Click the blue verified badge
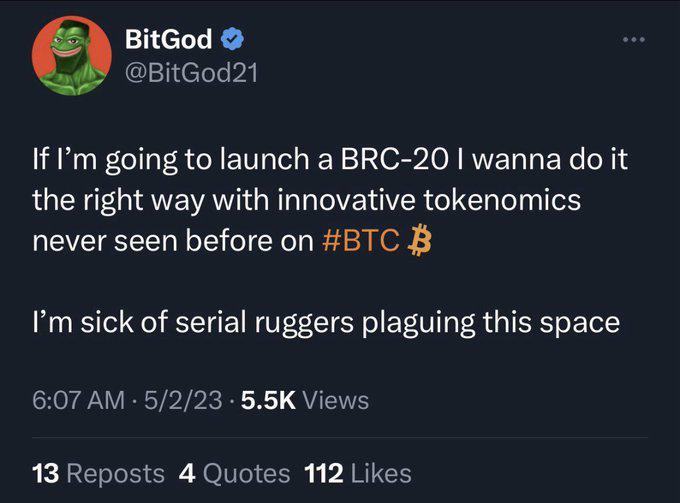Screen dimensions: 680x503 click(x=231, y=40)
